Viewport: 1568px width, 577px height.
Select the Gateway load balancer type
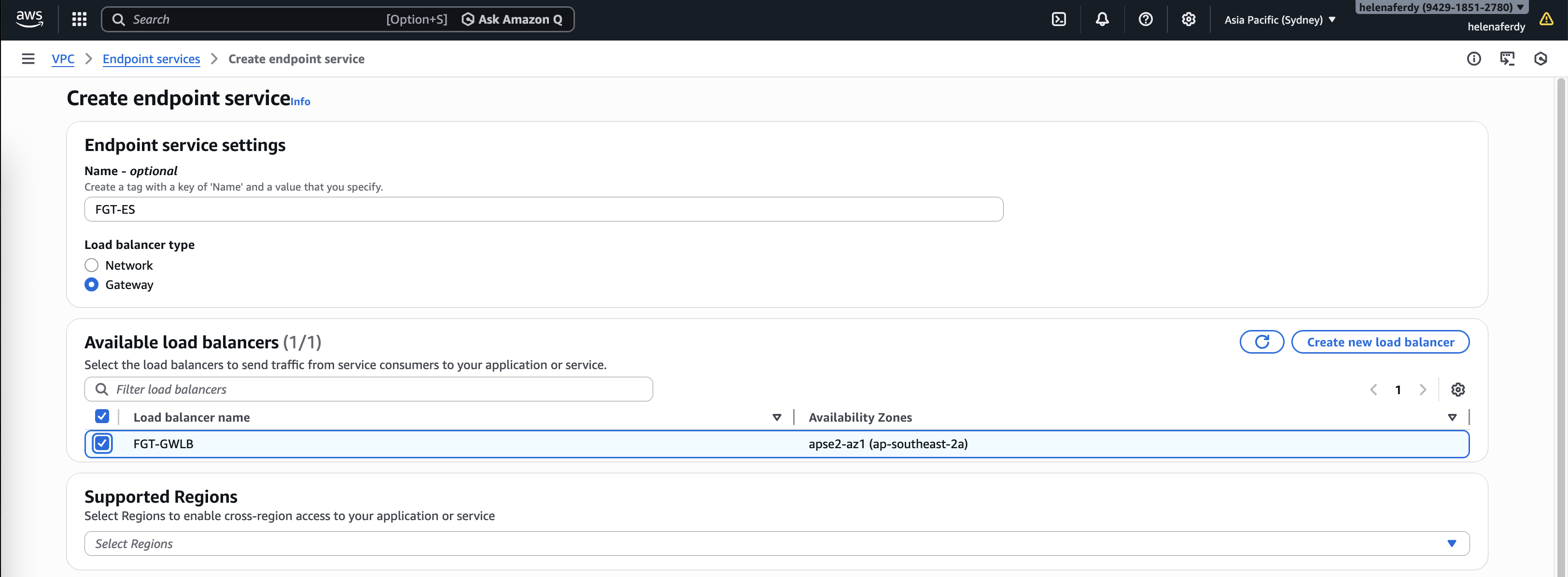[91, 285]
